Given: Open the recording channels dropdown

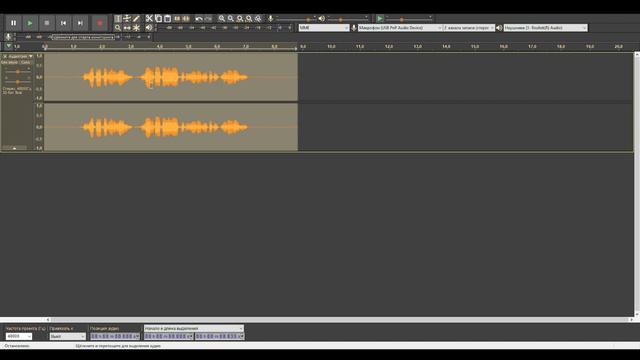Looking at the screenshot, I should point(469,28).
